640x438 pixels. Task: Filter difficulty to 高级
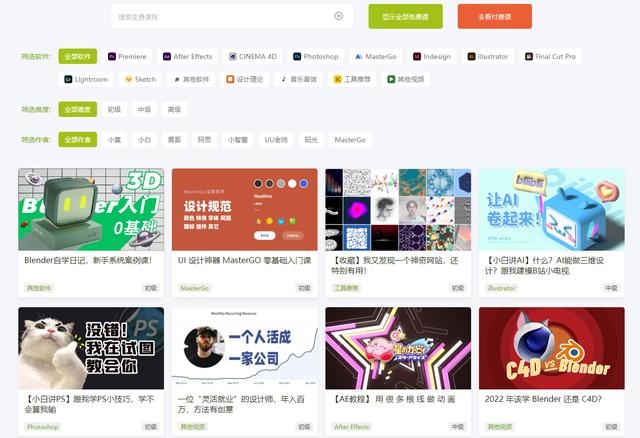point(174,109)
